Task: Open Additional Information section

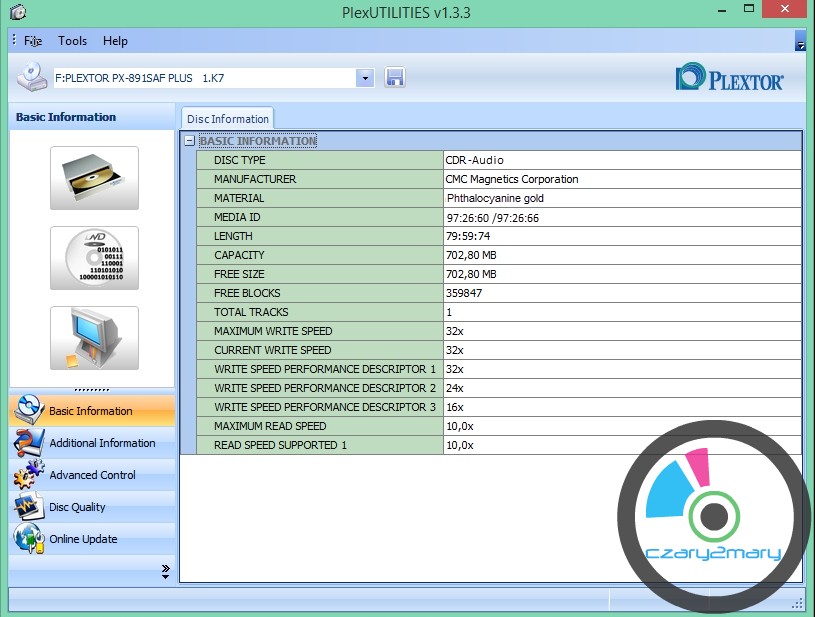Action: click(x=102, y=443)
